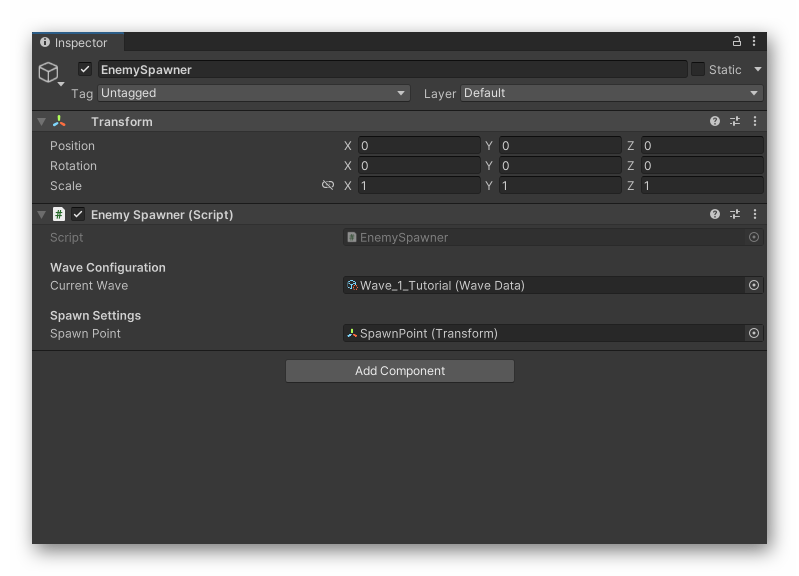Open Transform component presets
Image resolution: width=799 pixels, height=576 pixels.
coord(735,121)
